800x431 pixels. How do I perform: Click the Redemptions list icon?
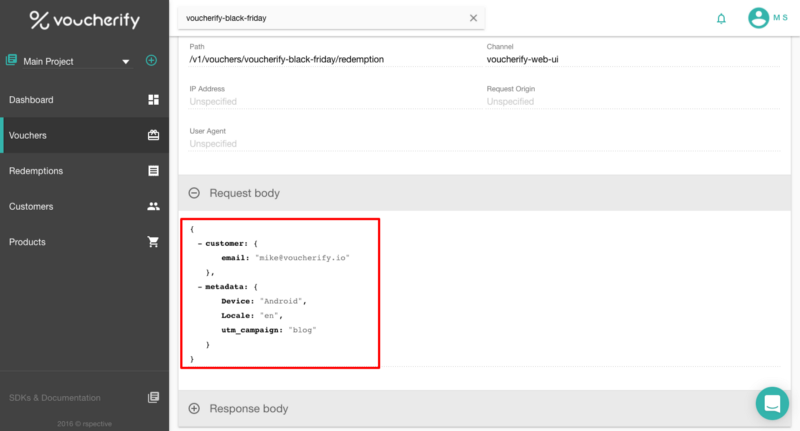(x=153, y=170)
